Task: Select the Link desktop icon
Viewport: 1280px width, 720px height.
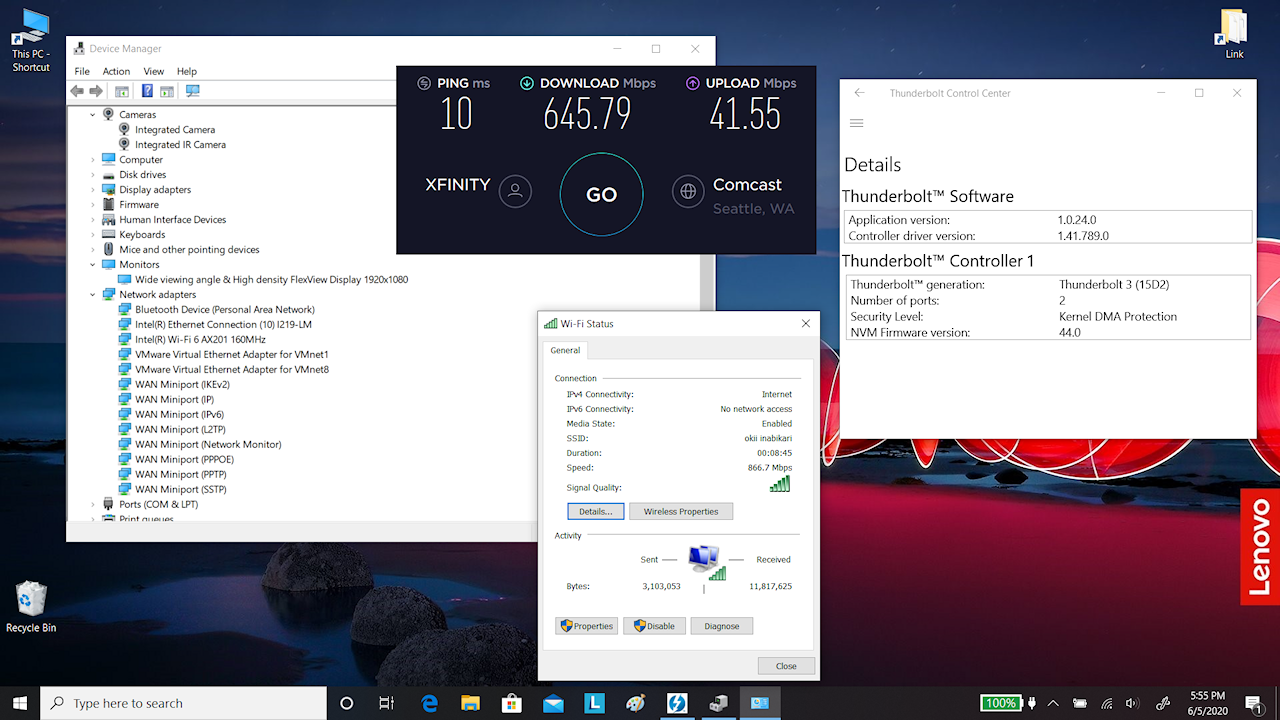Action: click(1235, 34)
